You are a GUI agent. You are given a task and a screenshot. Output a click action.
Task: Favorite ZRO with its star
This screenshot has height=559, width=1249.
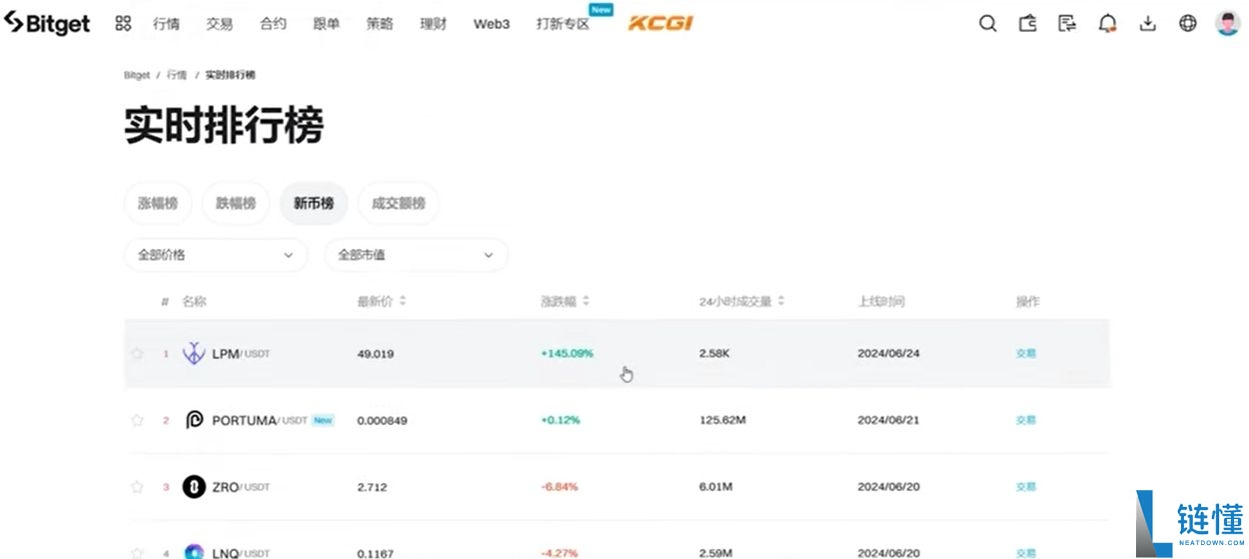coord(137,487)
